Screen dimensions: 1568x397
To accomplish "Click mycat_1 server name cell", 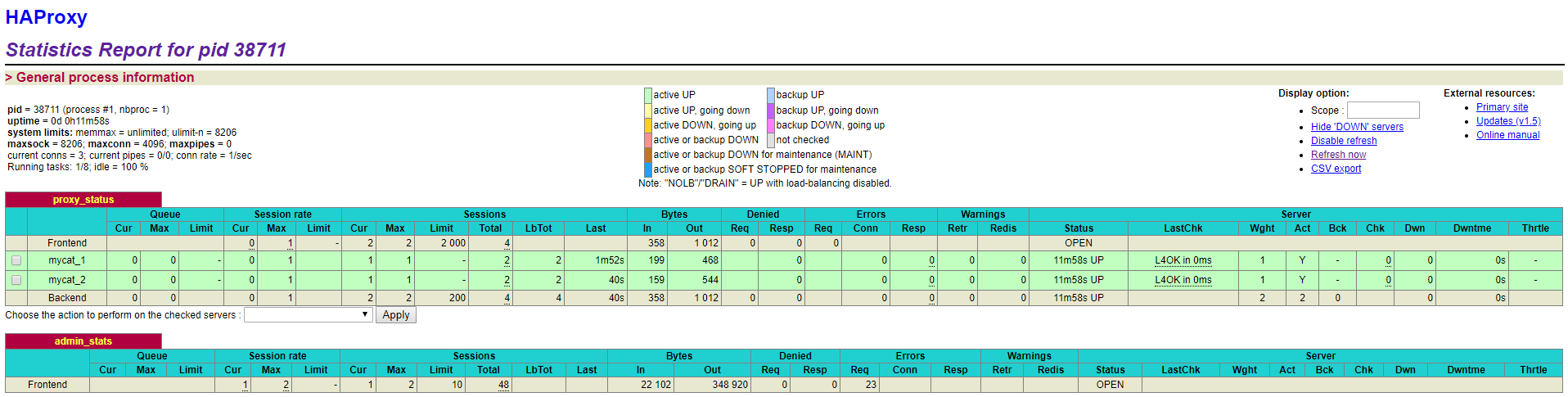I will tap(67, 260).
